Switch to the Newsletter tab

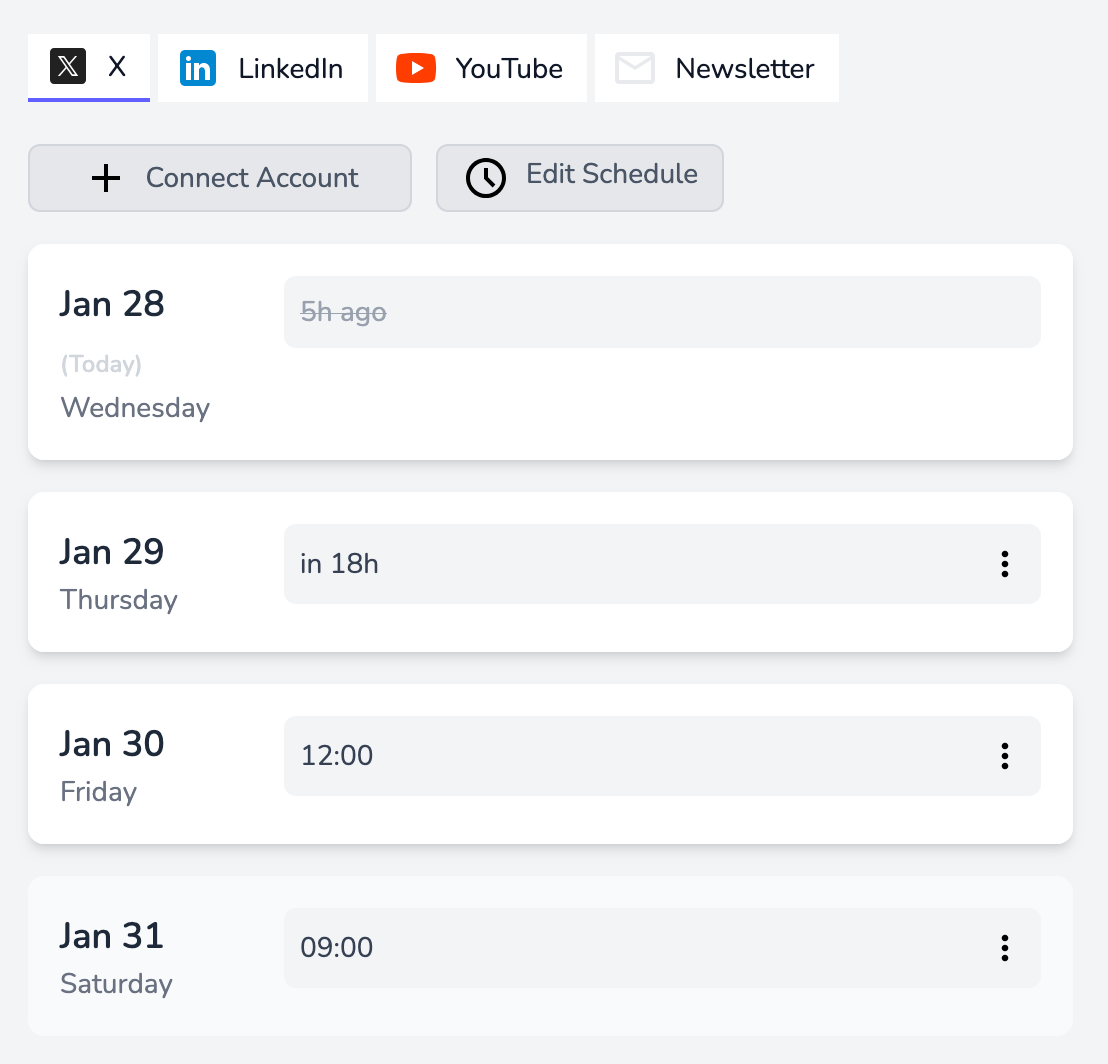[x=716, y=67]
